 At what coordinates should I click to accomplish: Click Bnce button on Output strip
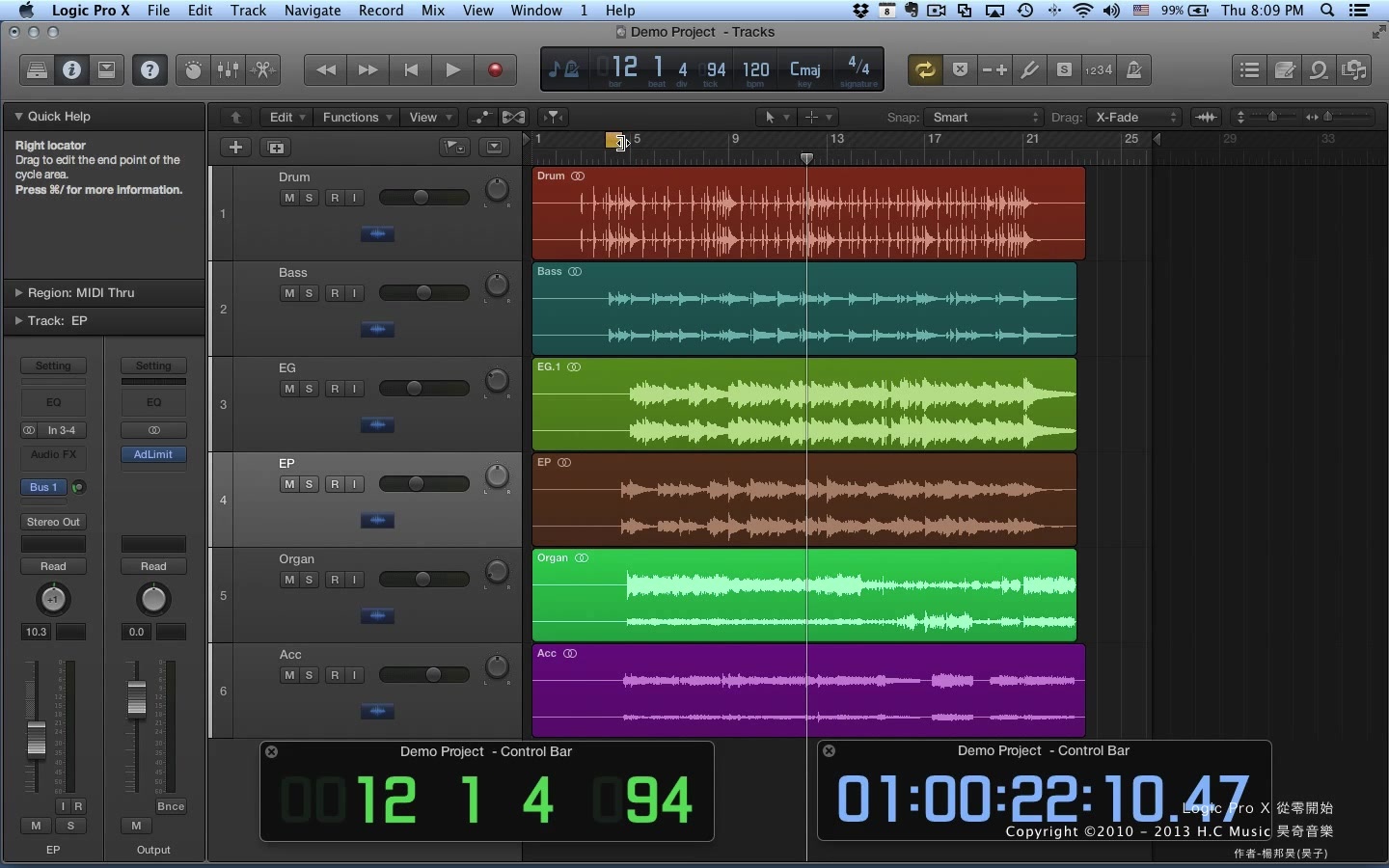pos(171,806)
